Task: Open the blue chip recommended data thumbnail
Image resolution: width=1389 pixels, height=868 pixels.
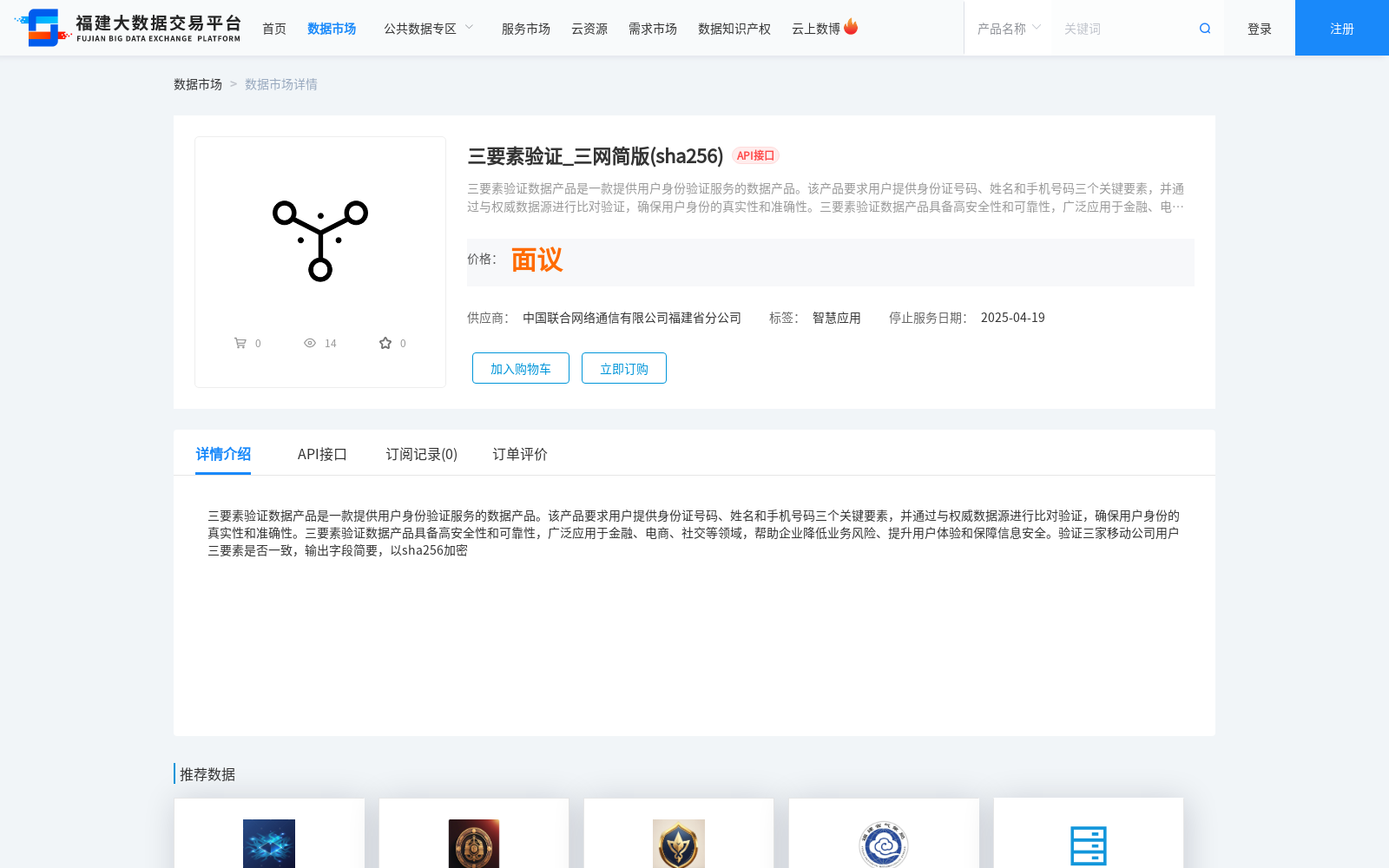Action: pos(269,844)
